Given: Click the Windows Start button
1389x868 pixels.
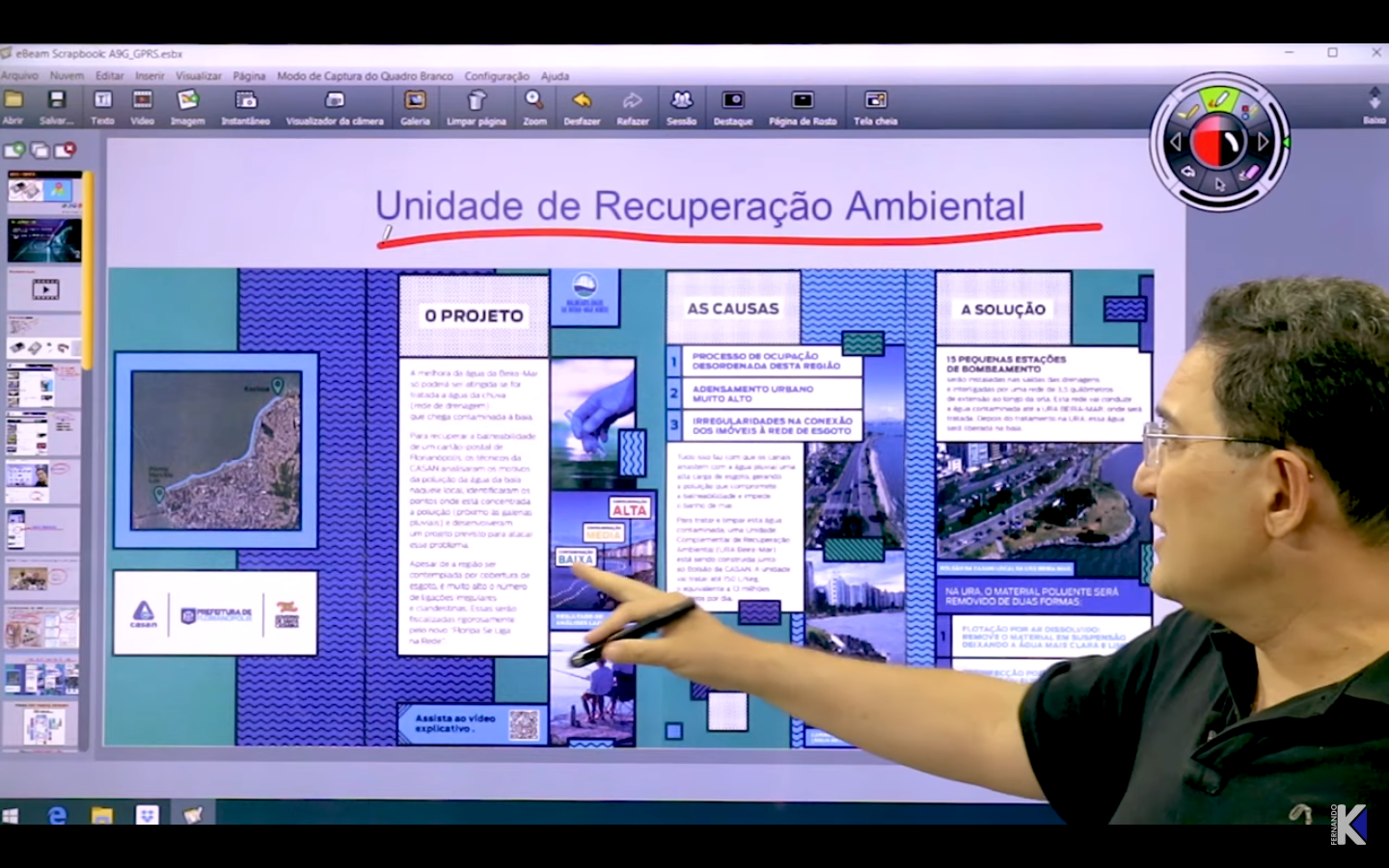Looking at the screenshot, I should click(x=11, y=816).
